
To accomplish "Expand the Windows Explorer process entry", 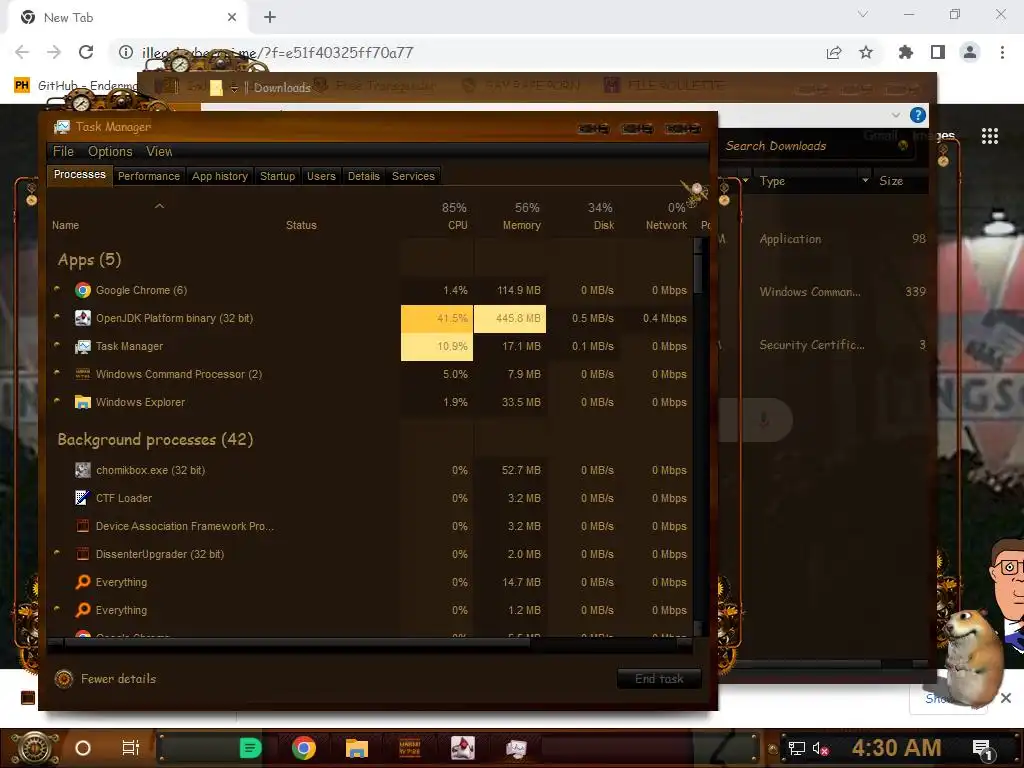I will point(57,400).
